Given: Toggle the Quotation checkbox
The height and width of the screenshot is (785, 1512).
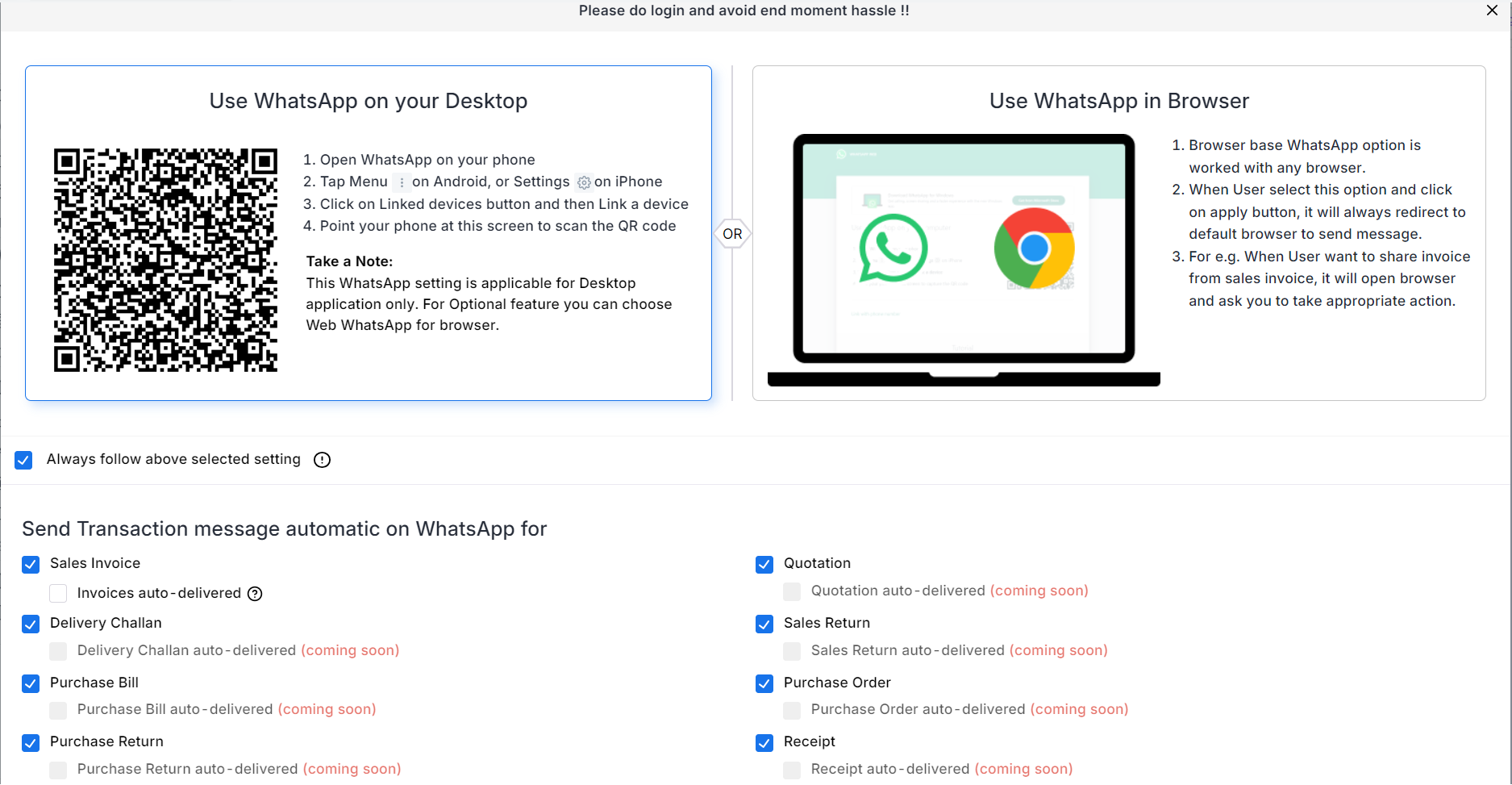Looking at the screenshot, I should 764,564.
